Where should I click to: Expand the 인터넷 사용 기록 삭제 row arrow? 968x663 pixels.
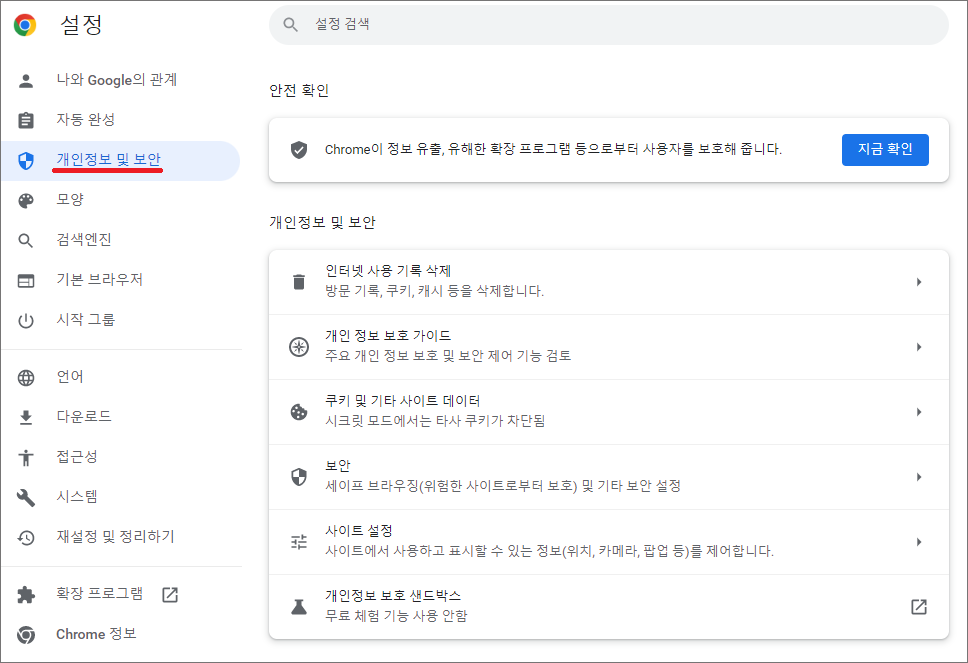pos(919,282)
